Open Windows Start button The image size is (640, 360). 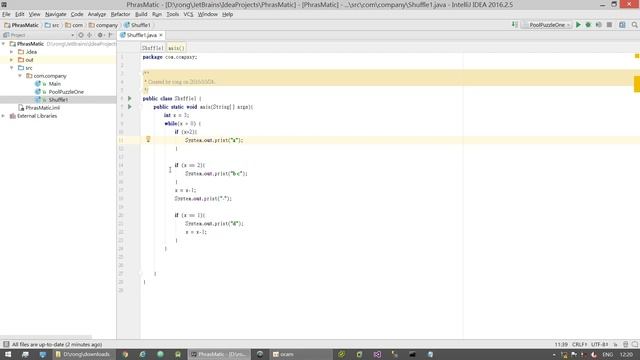pyautogui.click(x=8, y=354)
